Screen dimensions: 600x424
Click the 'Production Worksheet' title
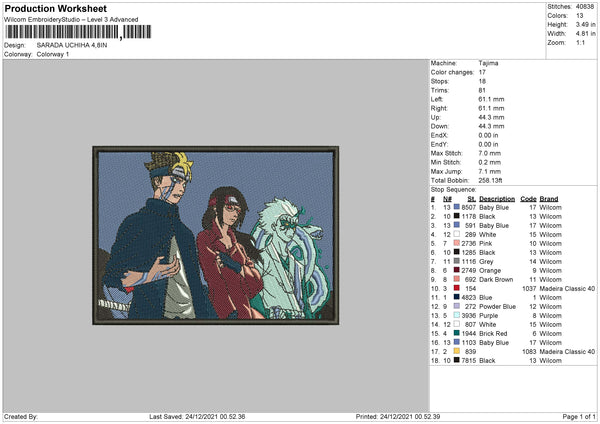coord(55,8)
